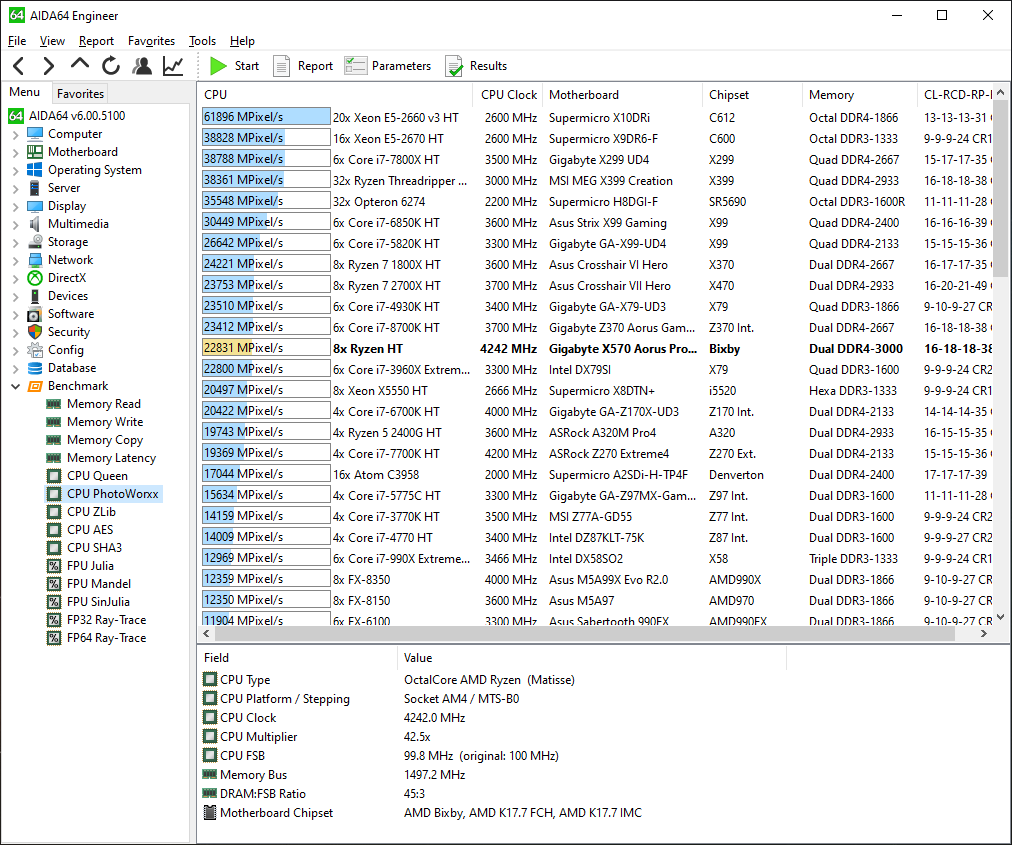This screenshot has height=845, width=1012.
Task: Expand the Display tree node
Action: pos(15,207)
